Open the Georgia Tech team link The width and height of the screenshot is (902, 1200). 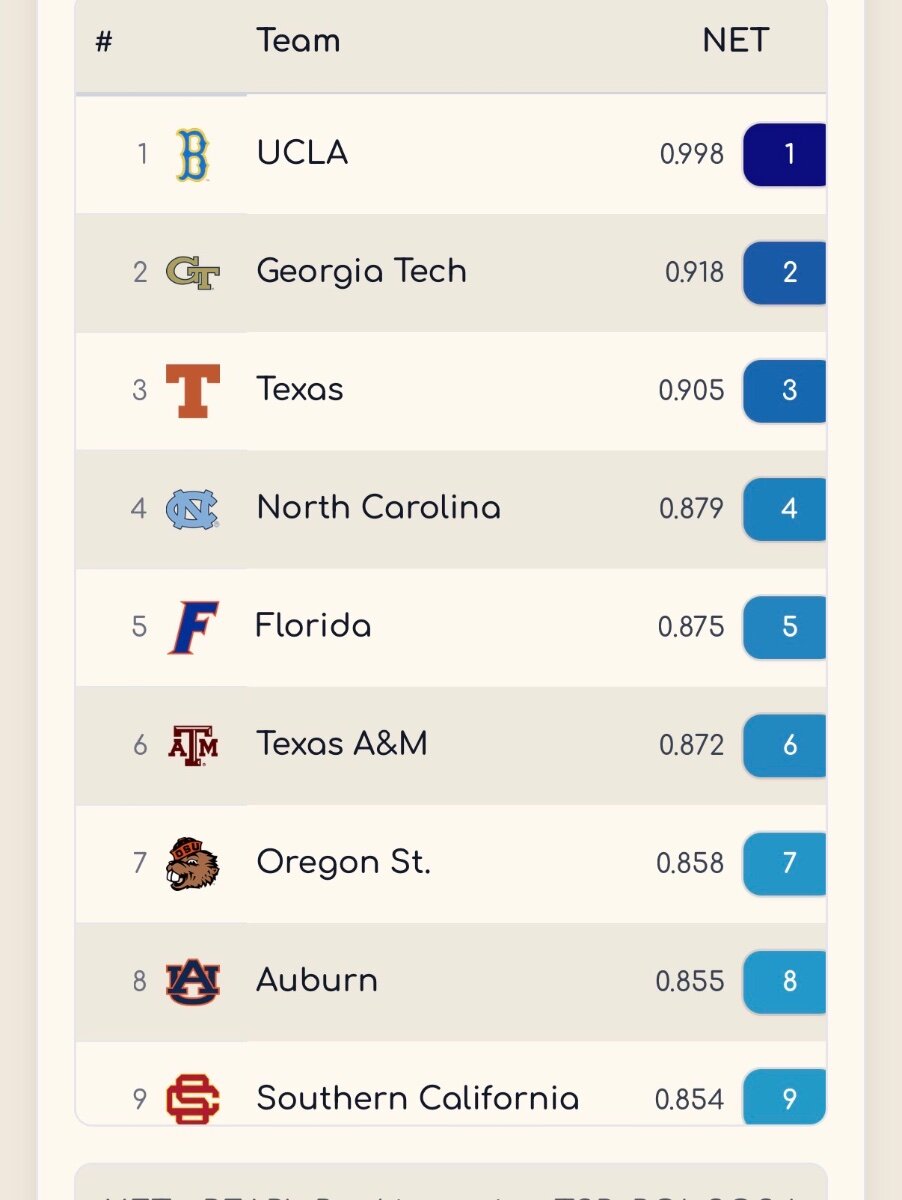click(x=361, y=271)
